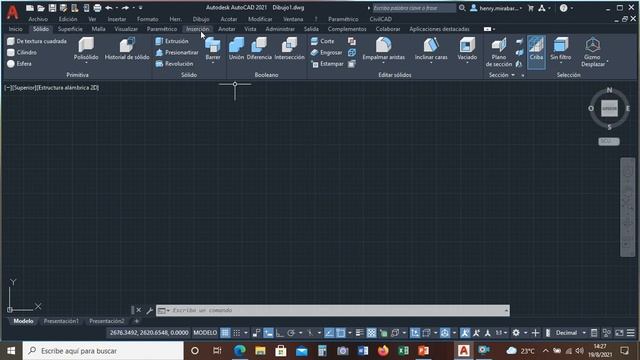640x360 pixels.
Task: Expand command line recent commands arrow
Action: point(506,311)
